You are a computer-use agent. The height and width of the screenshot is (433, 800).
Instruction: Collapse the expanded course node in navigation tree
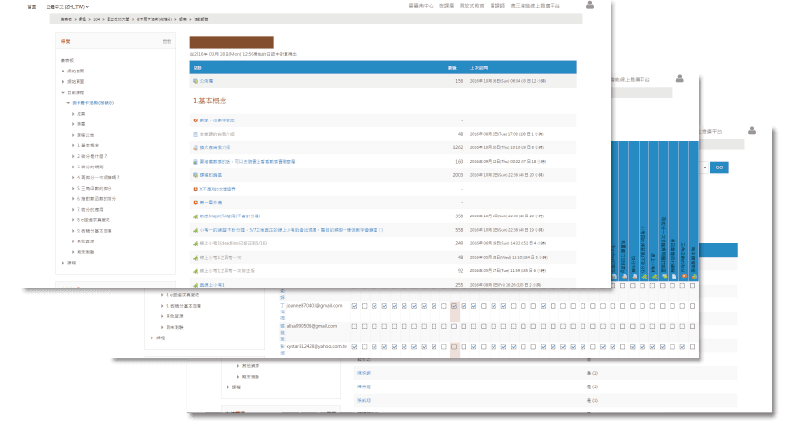(69, 103)
